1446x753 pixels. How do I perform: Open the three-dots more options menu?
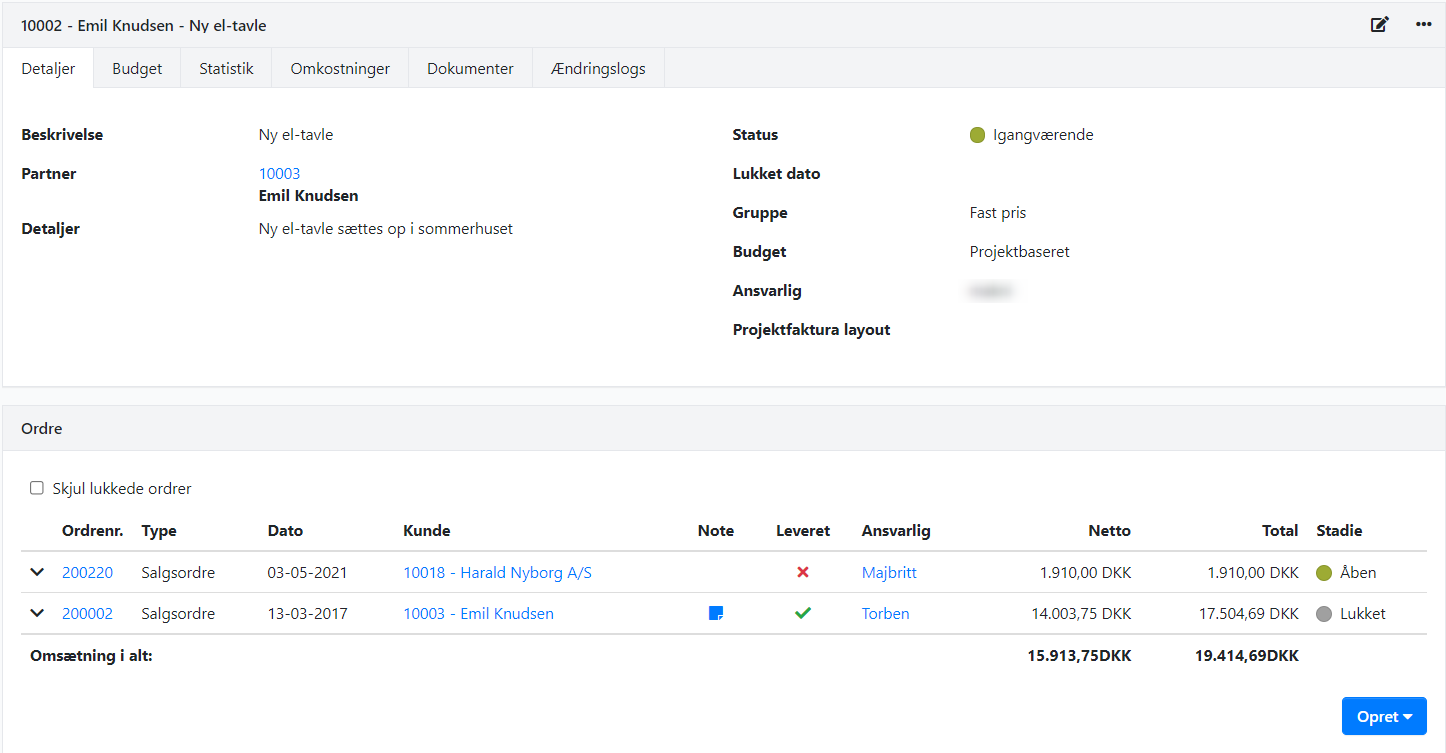click(1424, 25)
